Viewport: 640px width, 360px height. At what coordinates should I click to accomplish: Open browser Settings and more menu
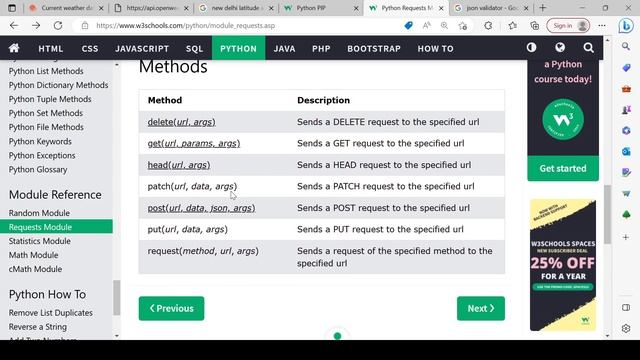click(602, 25)
